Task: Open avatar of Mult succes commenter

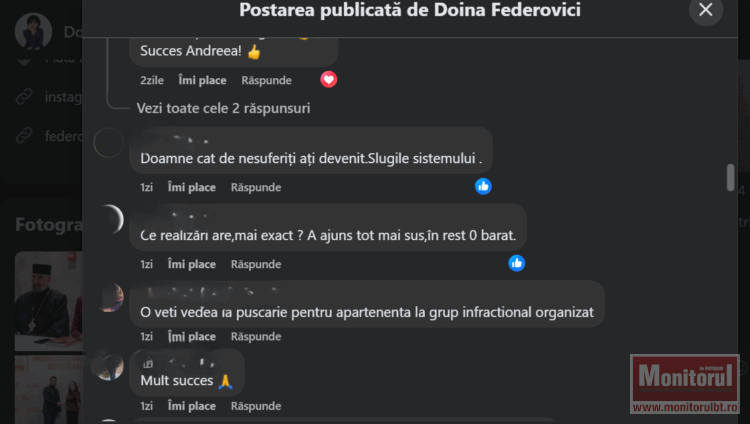Action: 108,366
